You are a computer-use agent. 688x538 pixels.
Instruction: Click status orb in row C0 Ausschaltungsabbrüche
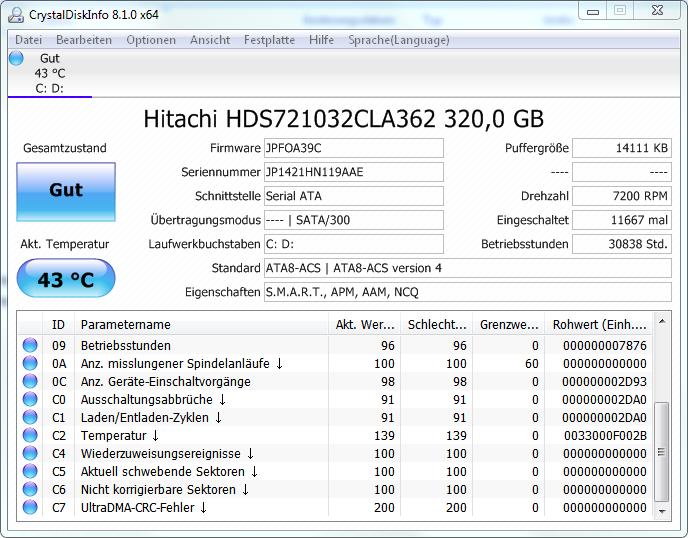coord(30,399)
